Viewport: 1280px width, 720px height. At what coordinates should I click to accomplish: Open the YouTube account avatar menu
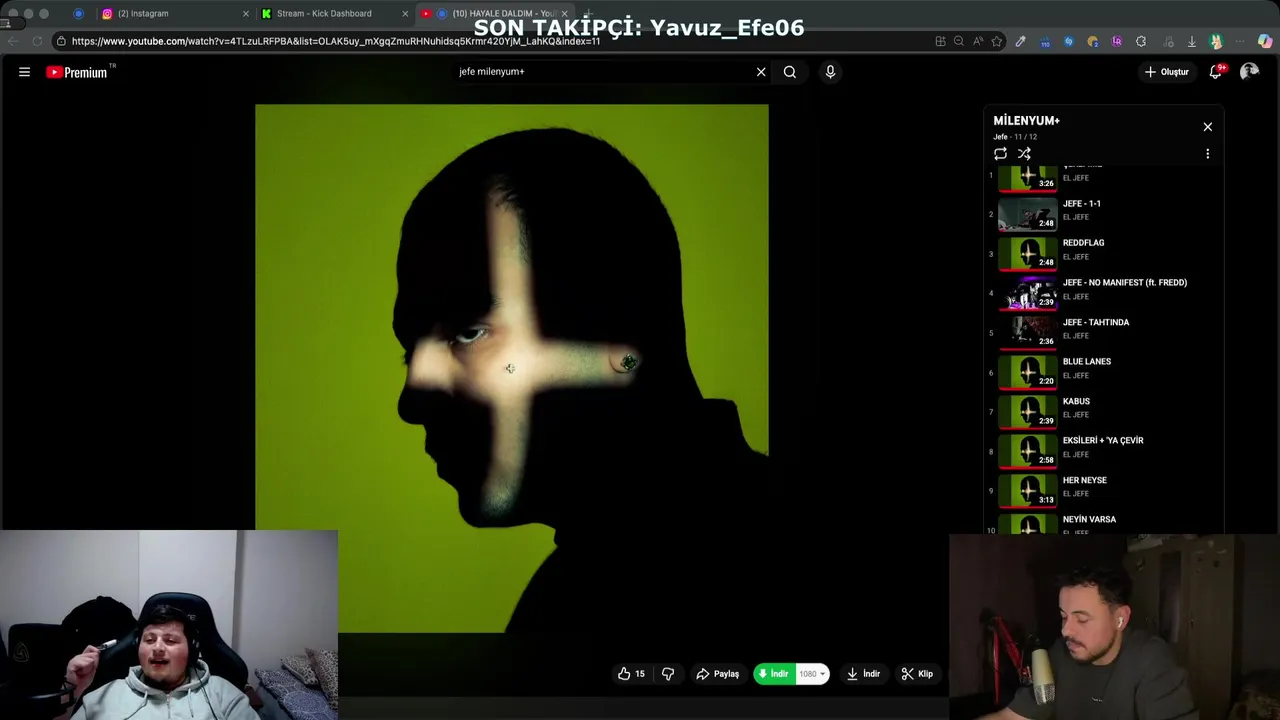(1249, 72)
